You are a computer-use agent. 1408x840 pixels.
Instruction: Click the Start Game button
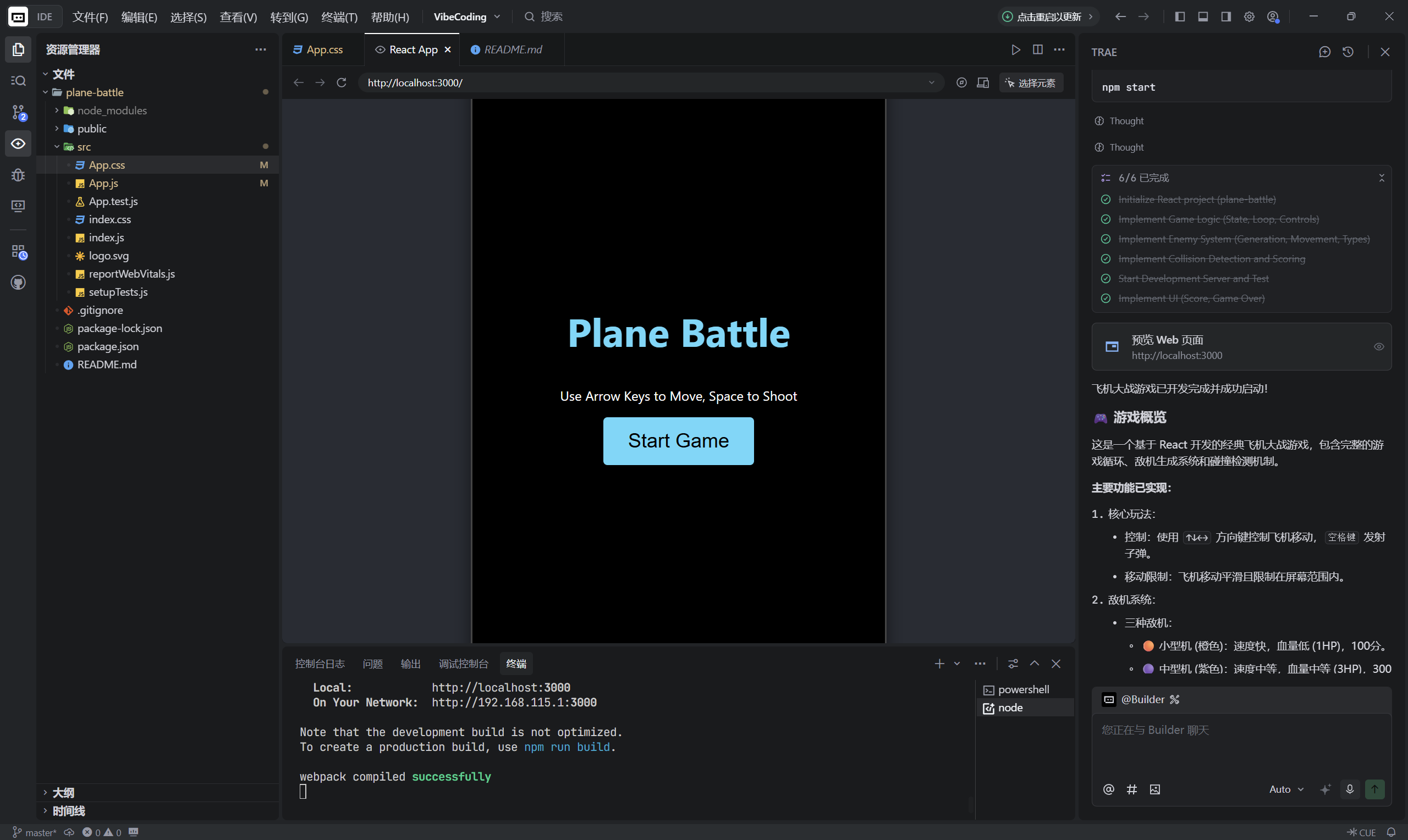click(678, 441)
